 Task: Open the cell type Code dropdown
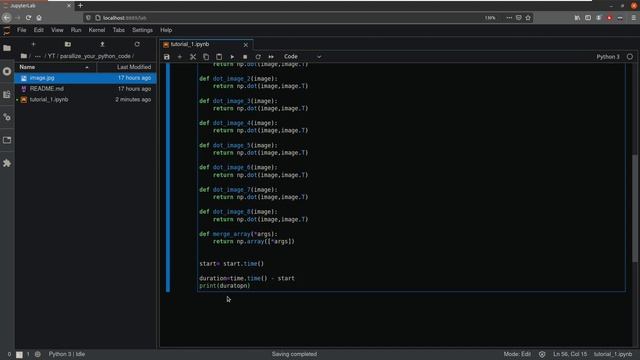pos(302,57)
